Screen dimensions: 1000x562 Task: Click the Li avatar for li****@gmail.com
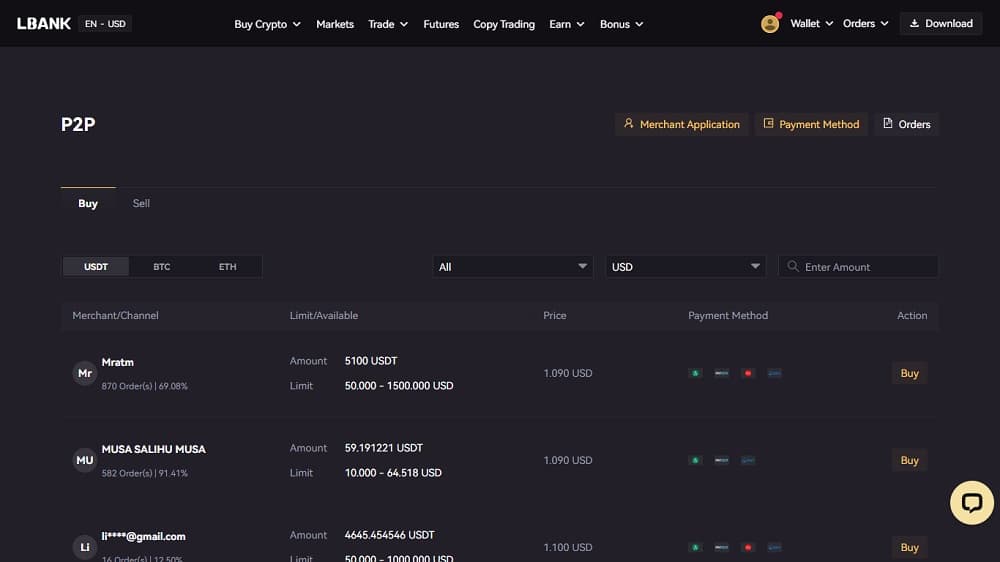85,547
